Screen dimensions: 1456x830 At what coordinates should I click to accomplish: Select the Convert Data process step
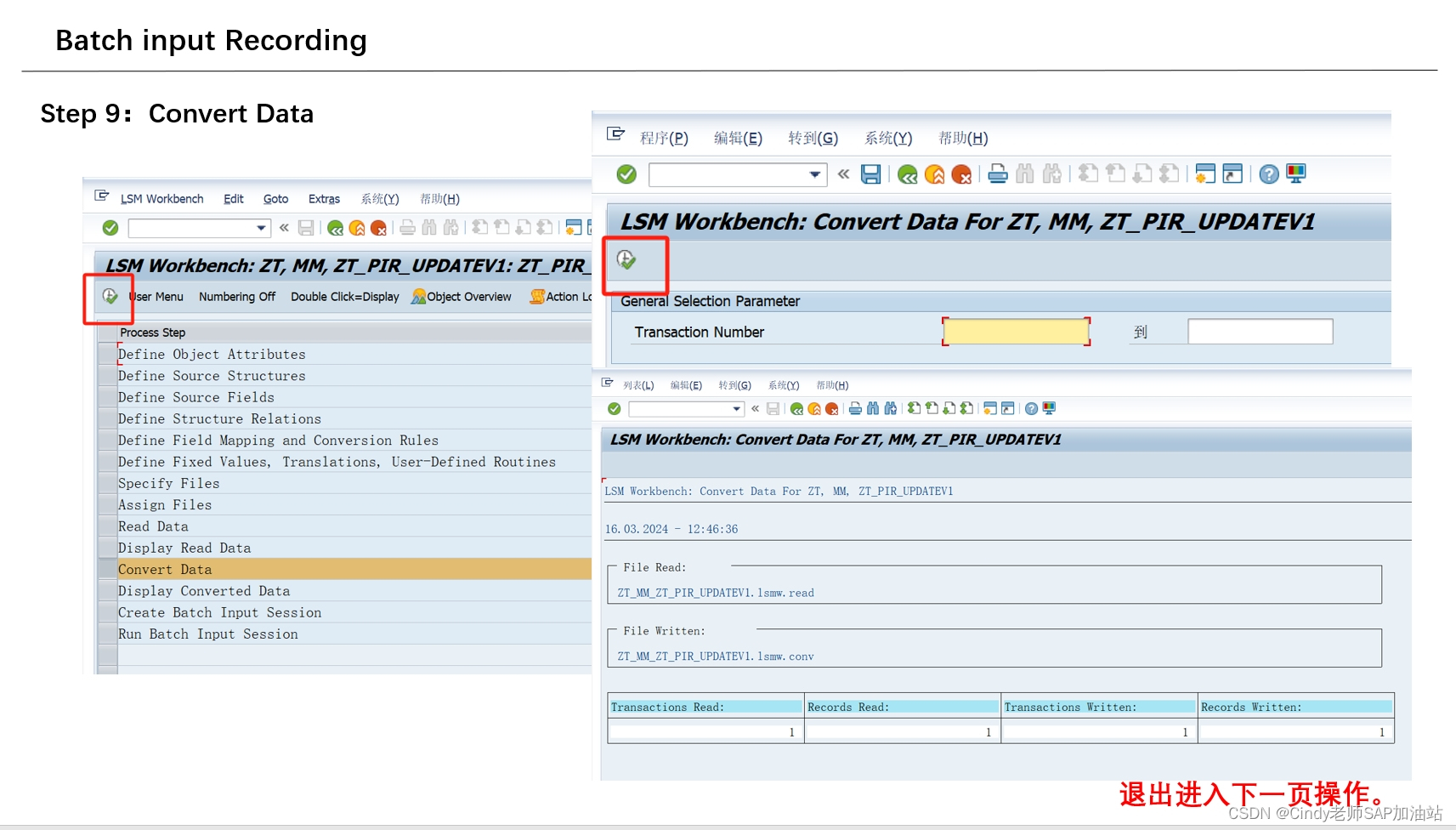click(165, 569)
